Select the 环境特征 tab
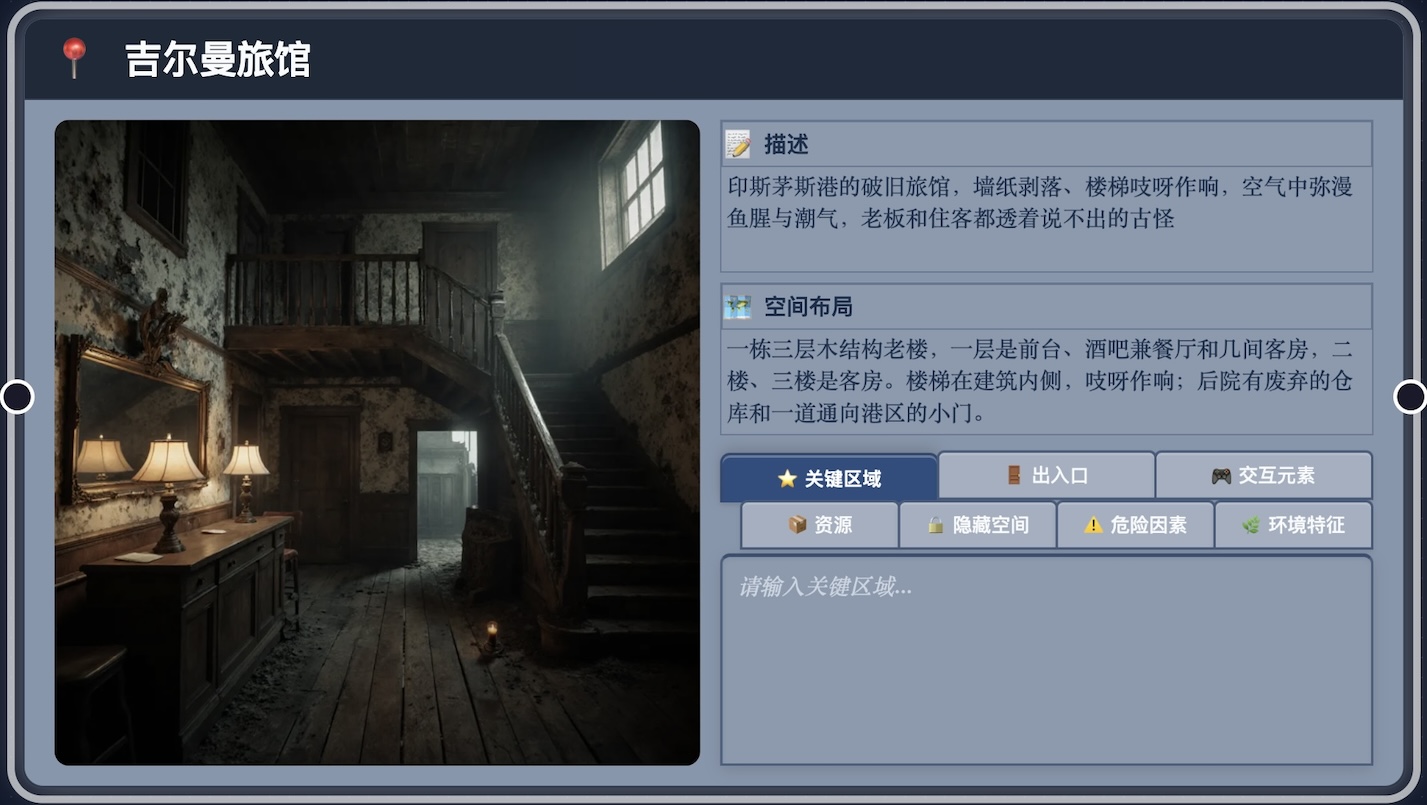 click(1293, 524)
